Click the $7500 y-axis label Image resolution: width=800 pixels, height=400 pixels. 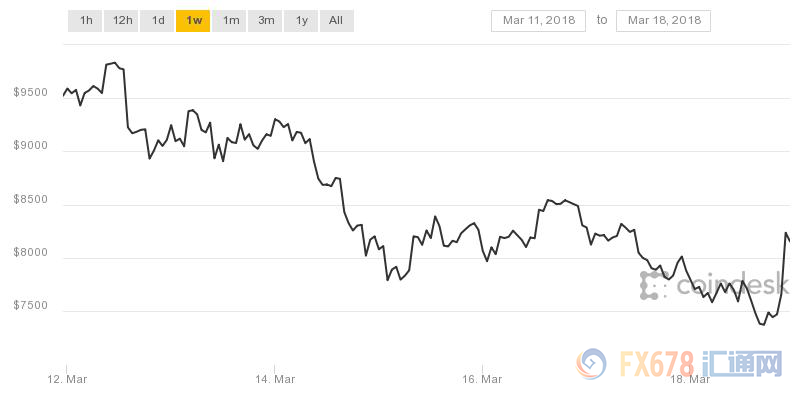pos(30,306)
